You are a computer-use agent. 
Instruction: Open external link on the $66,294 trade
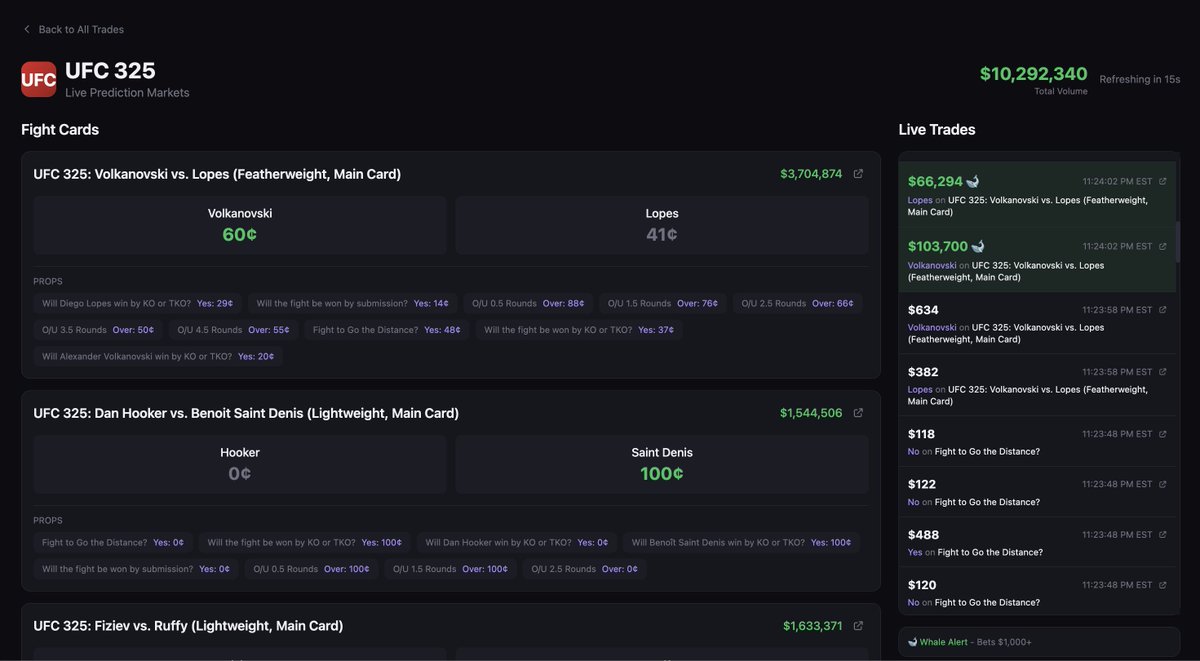click(x=1162, y=182)
